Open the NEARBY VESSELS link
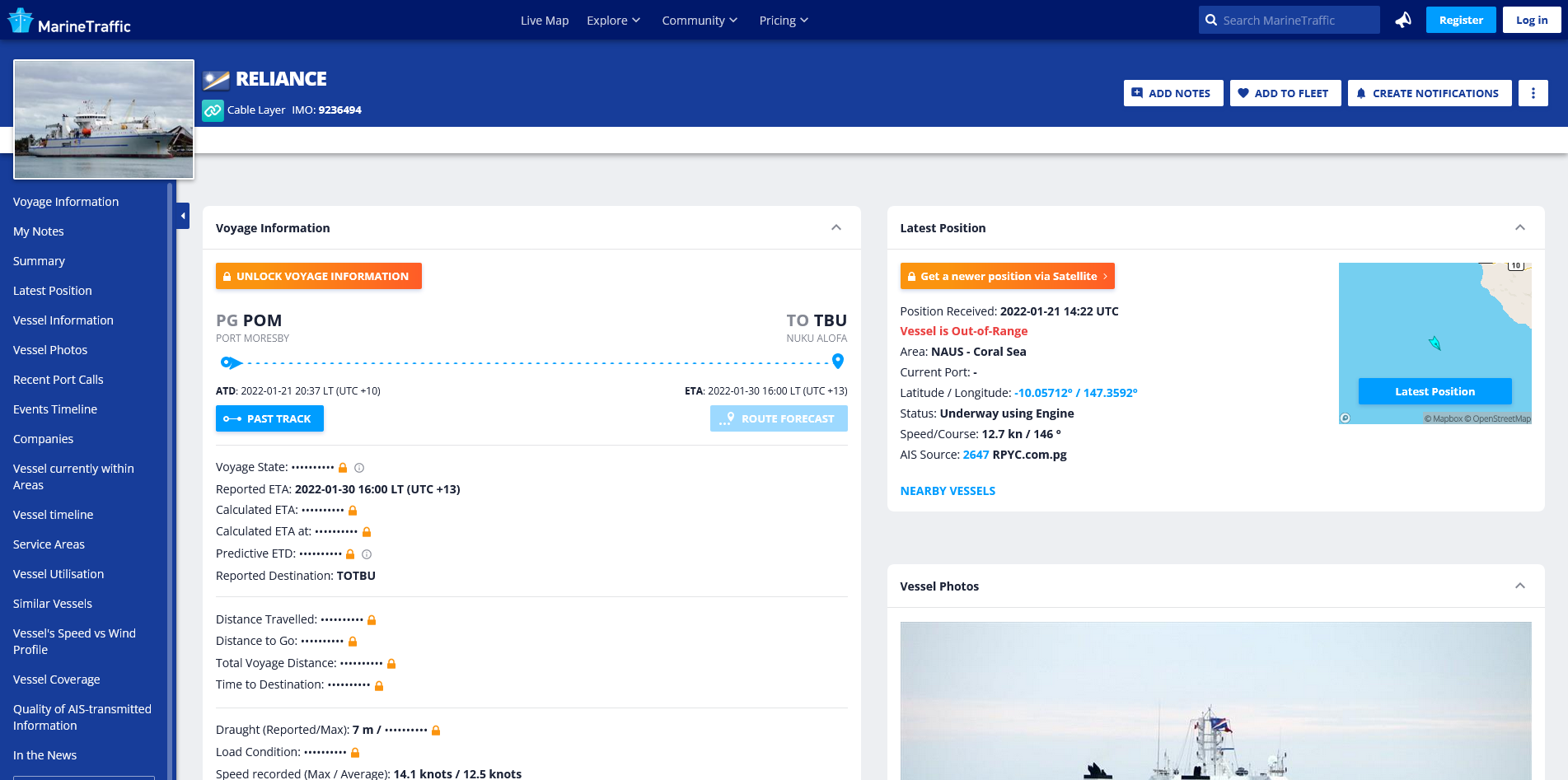1568x780 pixels. click(948, 491)
